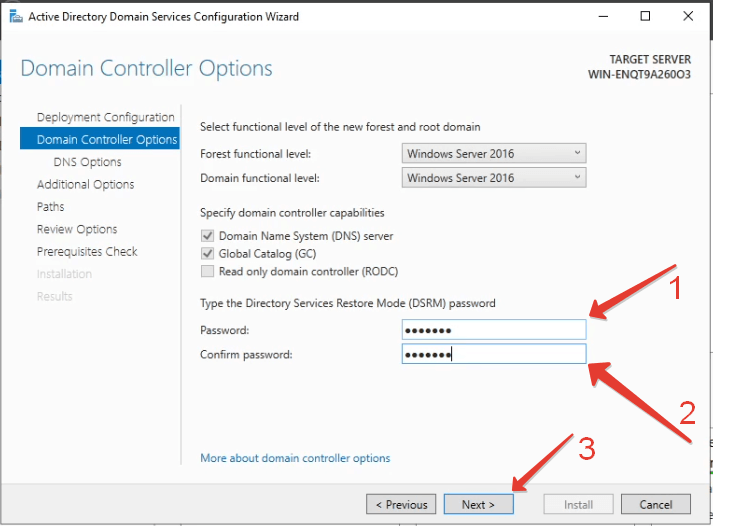The image size is (746, 526).
Task: Close the configuration wizard window
Action: click(688, 16)
